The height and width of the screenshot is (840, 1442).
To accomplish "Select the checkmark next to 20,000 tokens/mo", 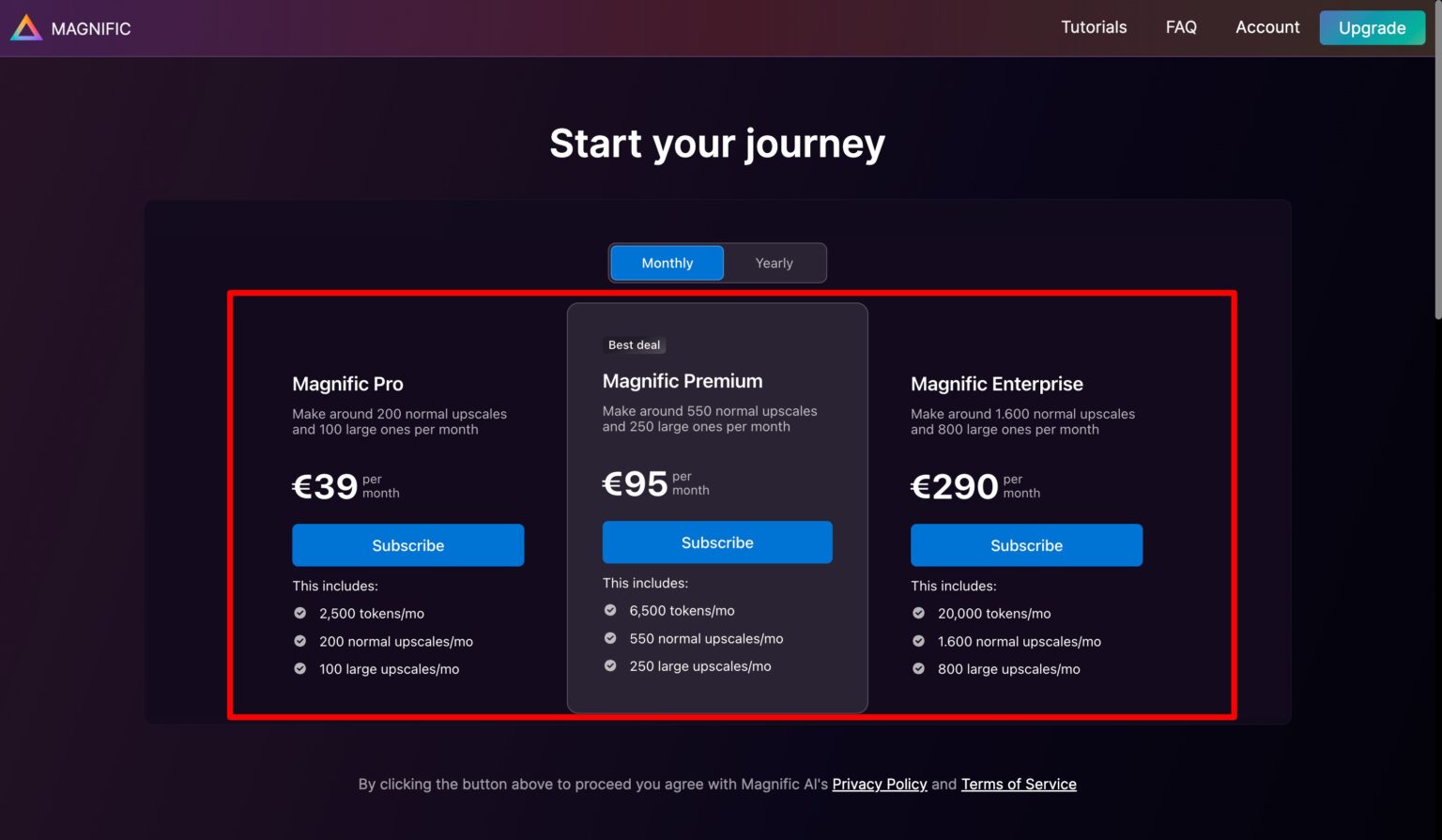I will [x=918, y=612].
